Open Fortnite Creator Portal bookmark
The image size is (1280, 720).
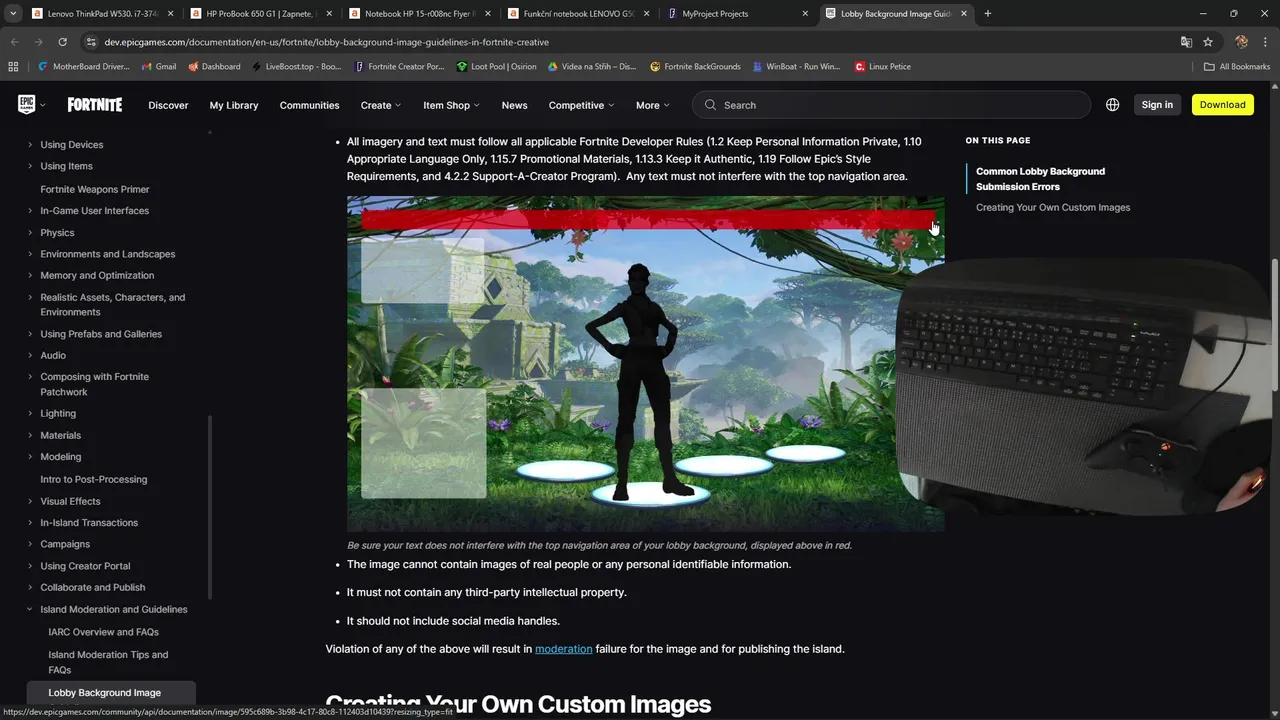coord(399,67)
